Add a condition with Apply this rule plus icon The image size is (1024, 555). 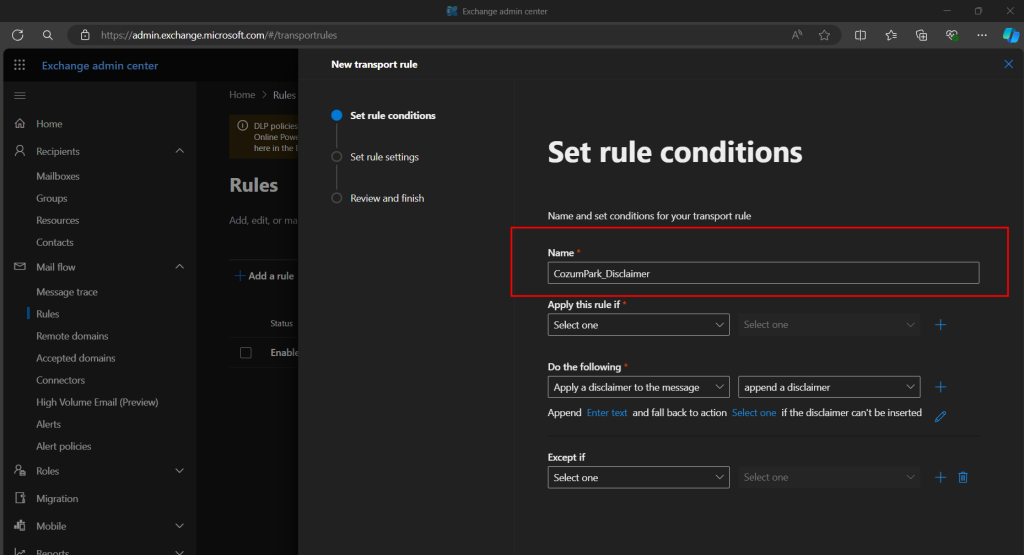(940, 325)
